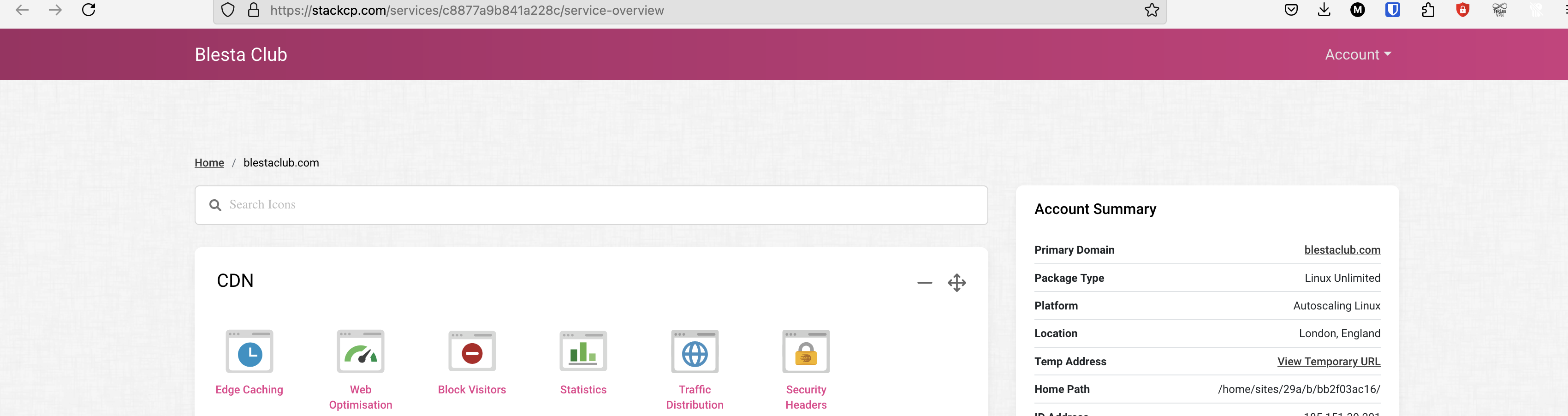Click the VPN extension icon
The height and width of the screenshot is (416, 1568).
click(x=1500, y=10)
